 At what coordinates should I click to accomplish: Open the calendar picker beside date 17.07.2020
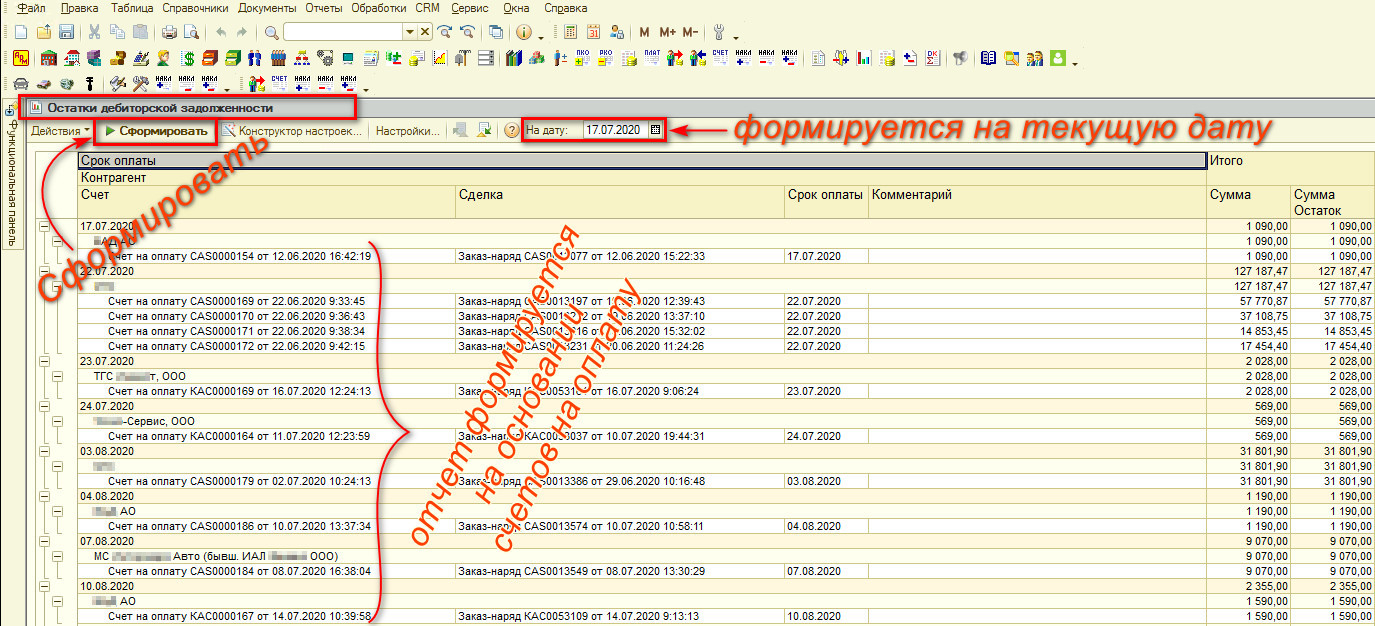pos(656,130)
